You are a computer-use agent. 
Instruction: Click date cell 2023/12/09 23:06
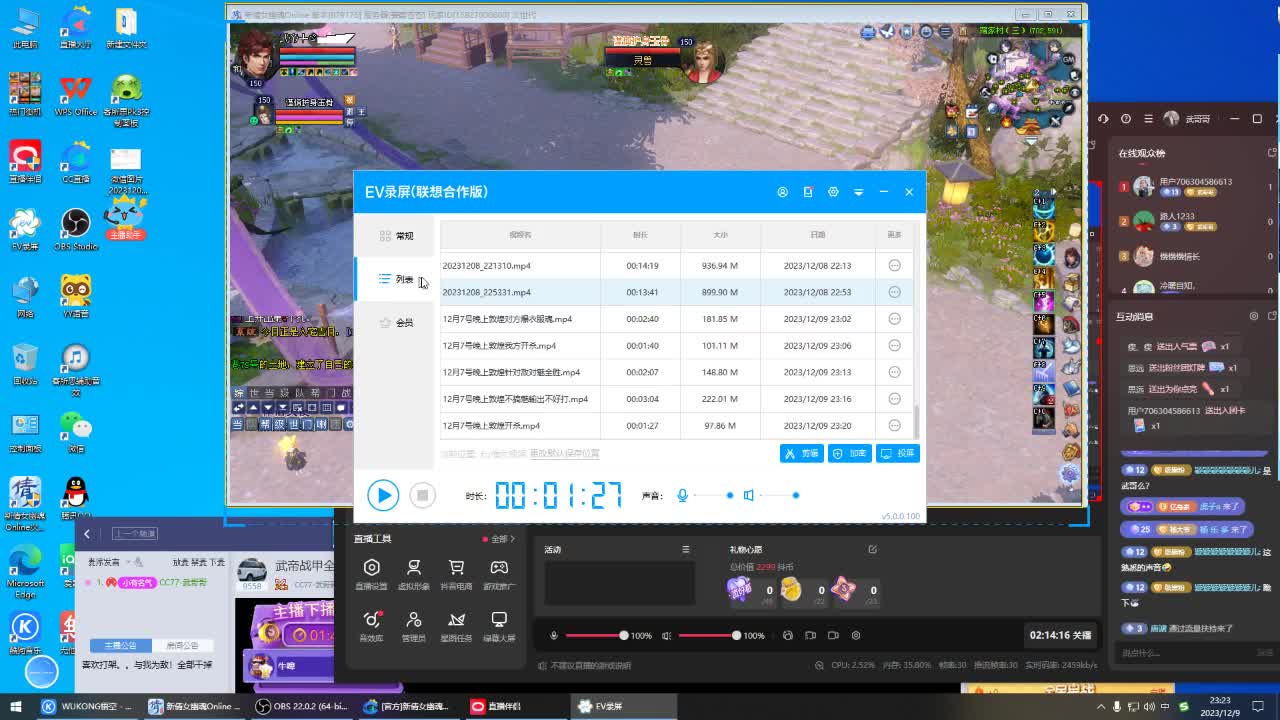(x=817, y=346)
